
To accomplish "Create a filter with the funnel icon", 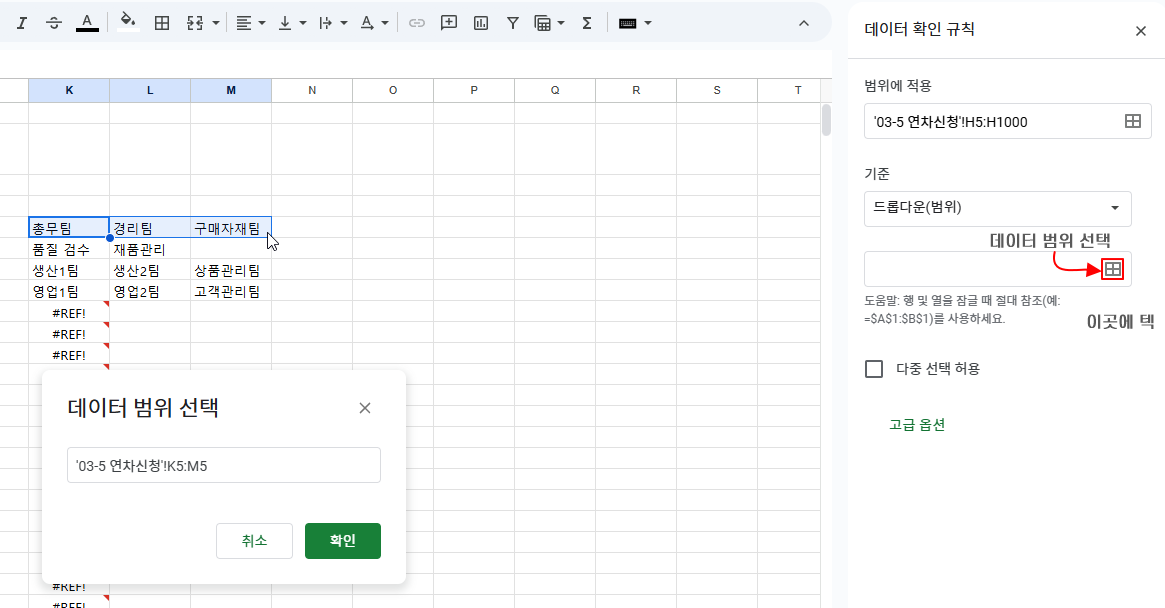I will pyautogui.click(x=513, y=23).
